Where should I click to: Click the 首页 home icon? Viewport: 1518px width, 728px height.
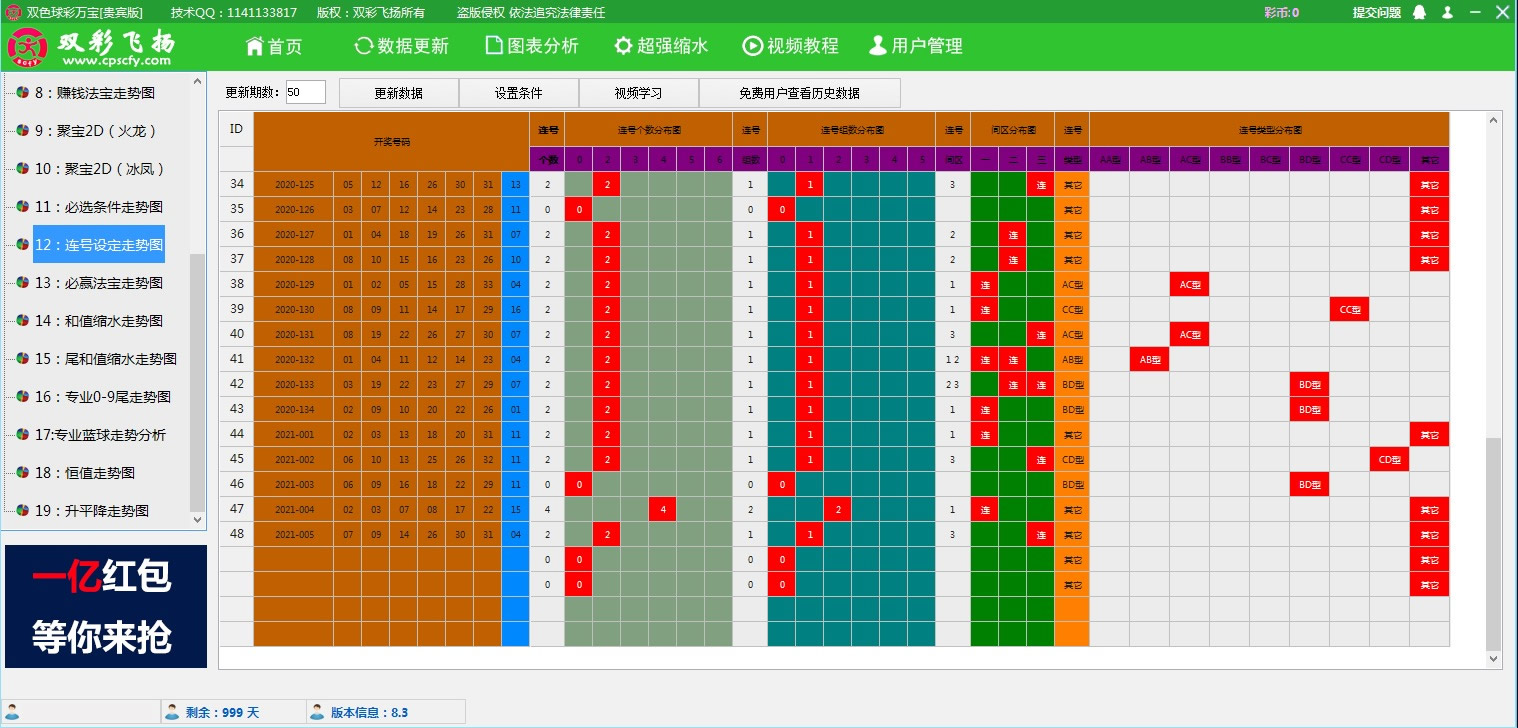pyautogui.click(x=254, y=46)
